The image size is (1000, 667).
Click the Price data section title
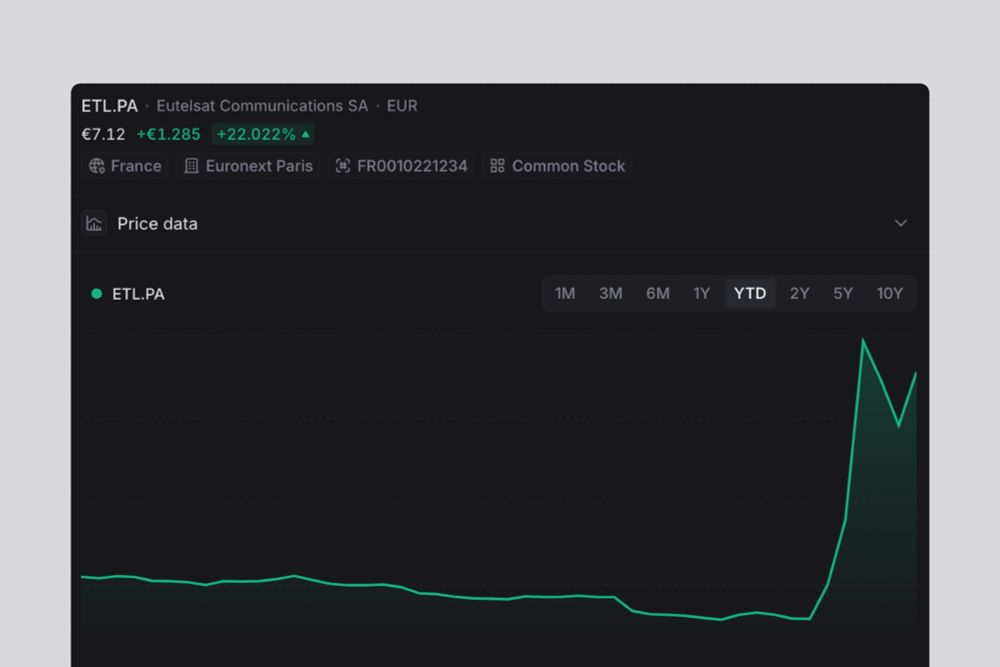(158, 224)
